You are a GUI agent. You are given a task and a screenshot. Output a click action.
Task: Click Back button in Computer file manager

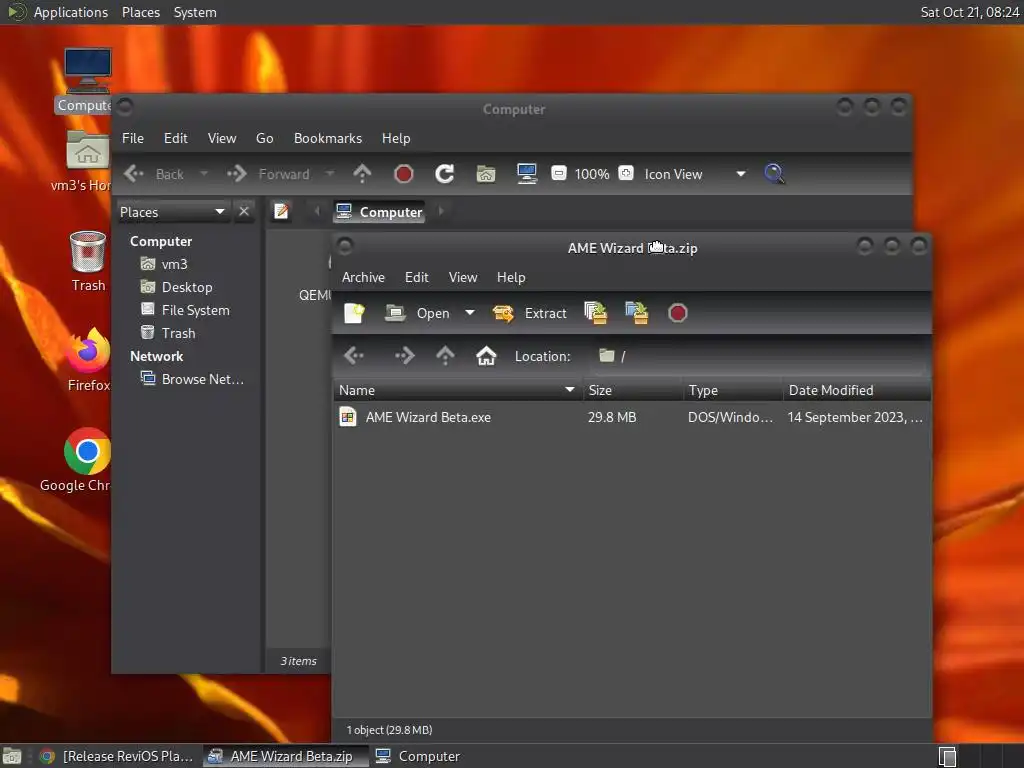(155, 174)
